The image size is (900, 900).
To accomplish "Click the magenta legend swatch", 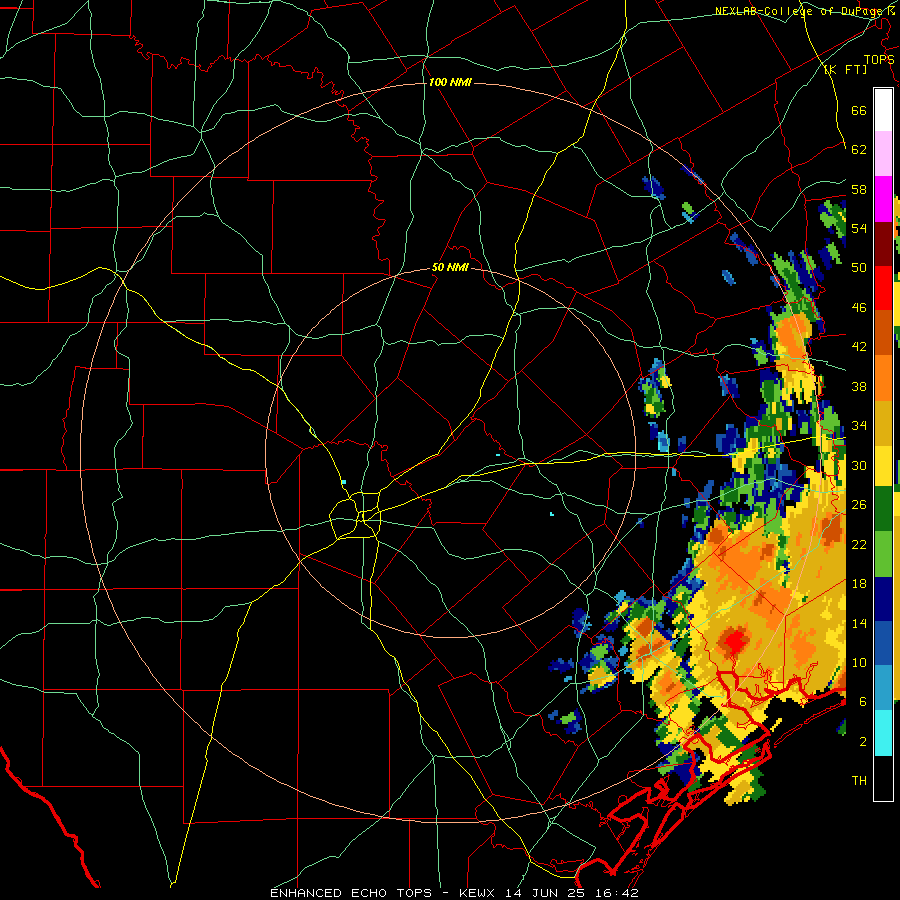I will coord(883,198).
